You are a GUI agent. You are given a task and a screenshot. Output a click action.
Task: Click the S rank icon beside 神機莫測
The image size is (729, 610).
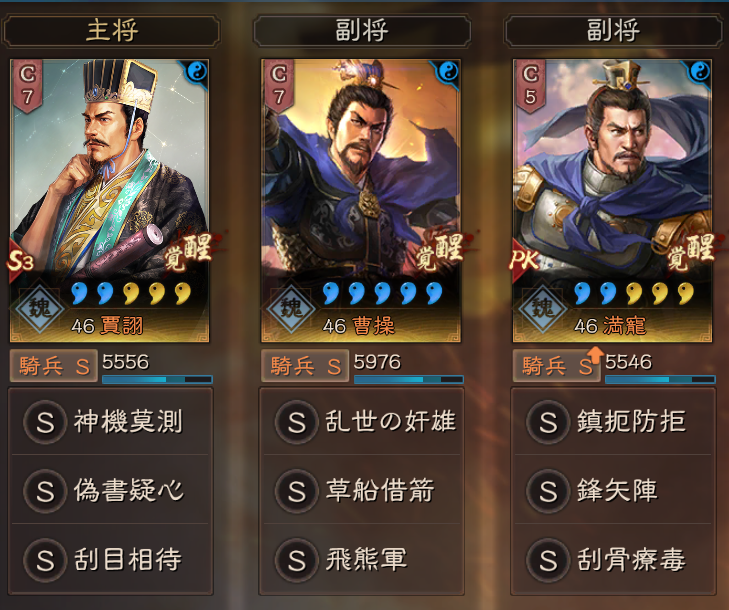(x=45, y=422)
